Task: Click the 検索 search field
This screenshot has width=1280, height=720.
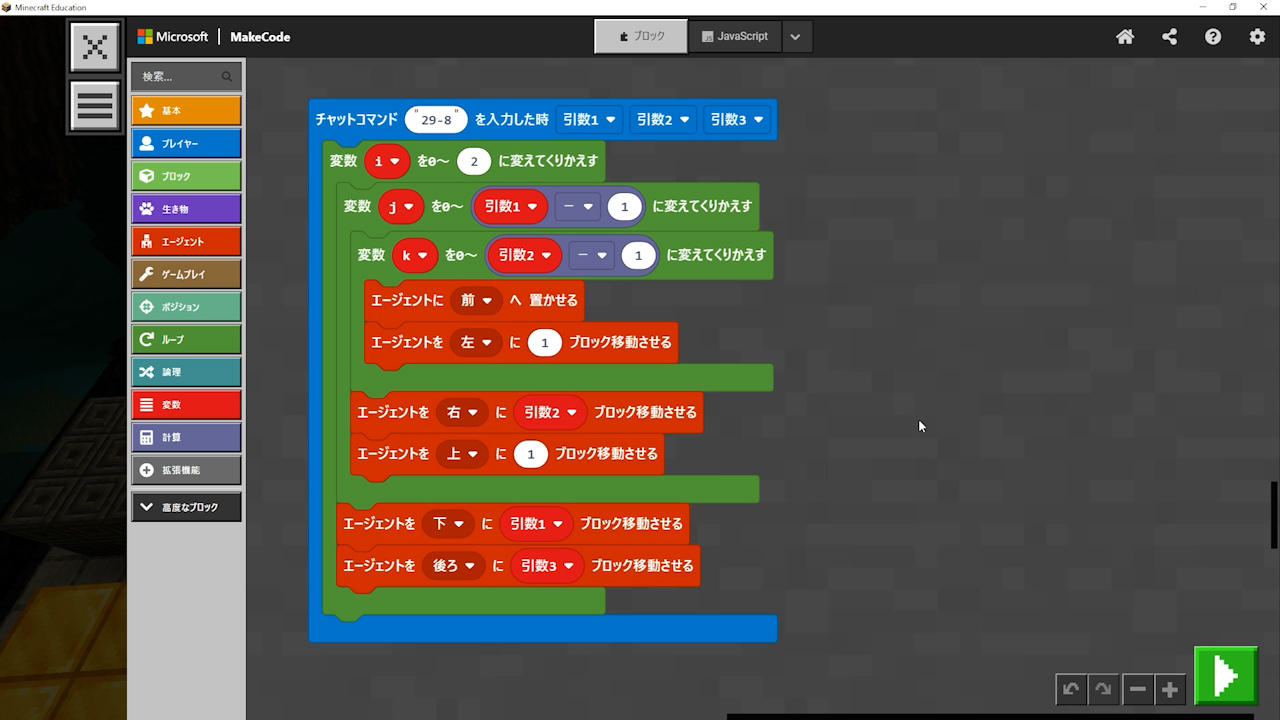Action: click(180, 76)
